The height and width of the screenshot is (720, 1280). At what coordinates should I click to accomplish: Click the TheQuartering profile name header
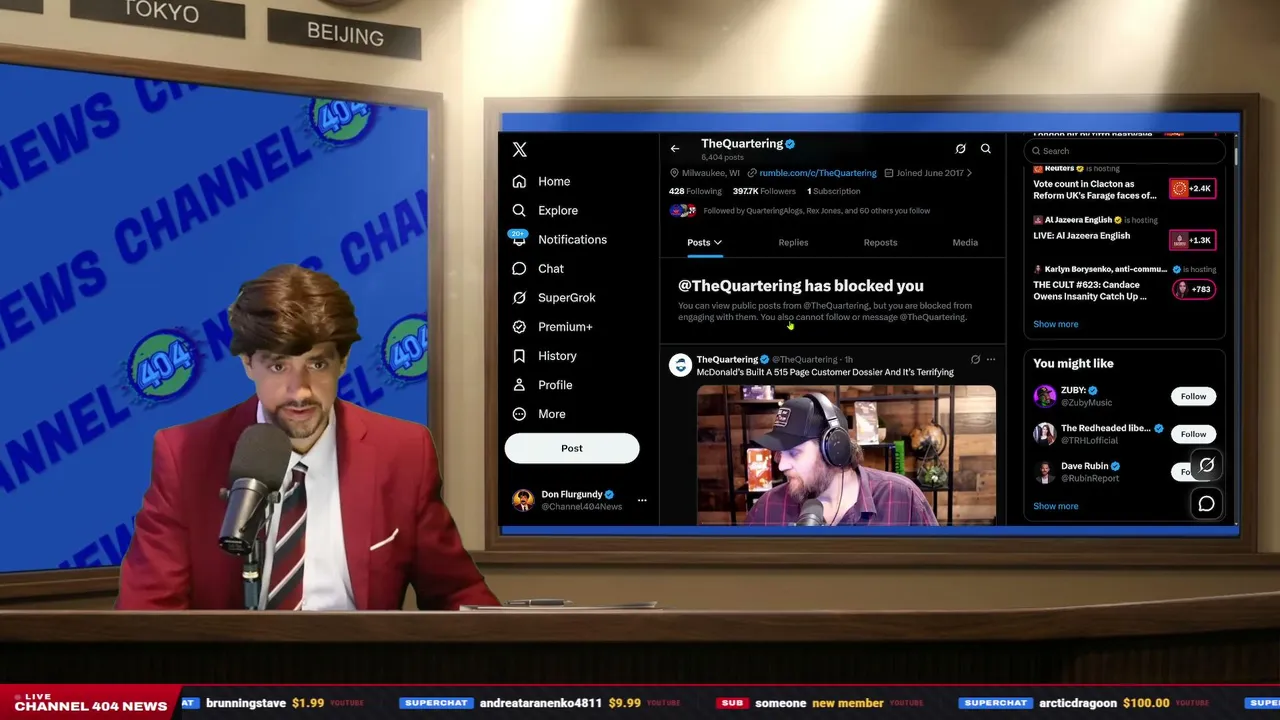tap(742, 144)
